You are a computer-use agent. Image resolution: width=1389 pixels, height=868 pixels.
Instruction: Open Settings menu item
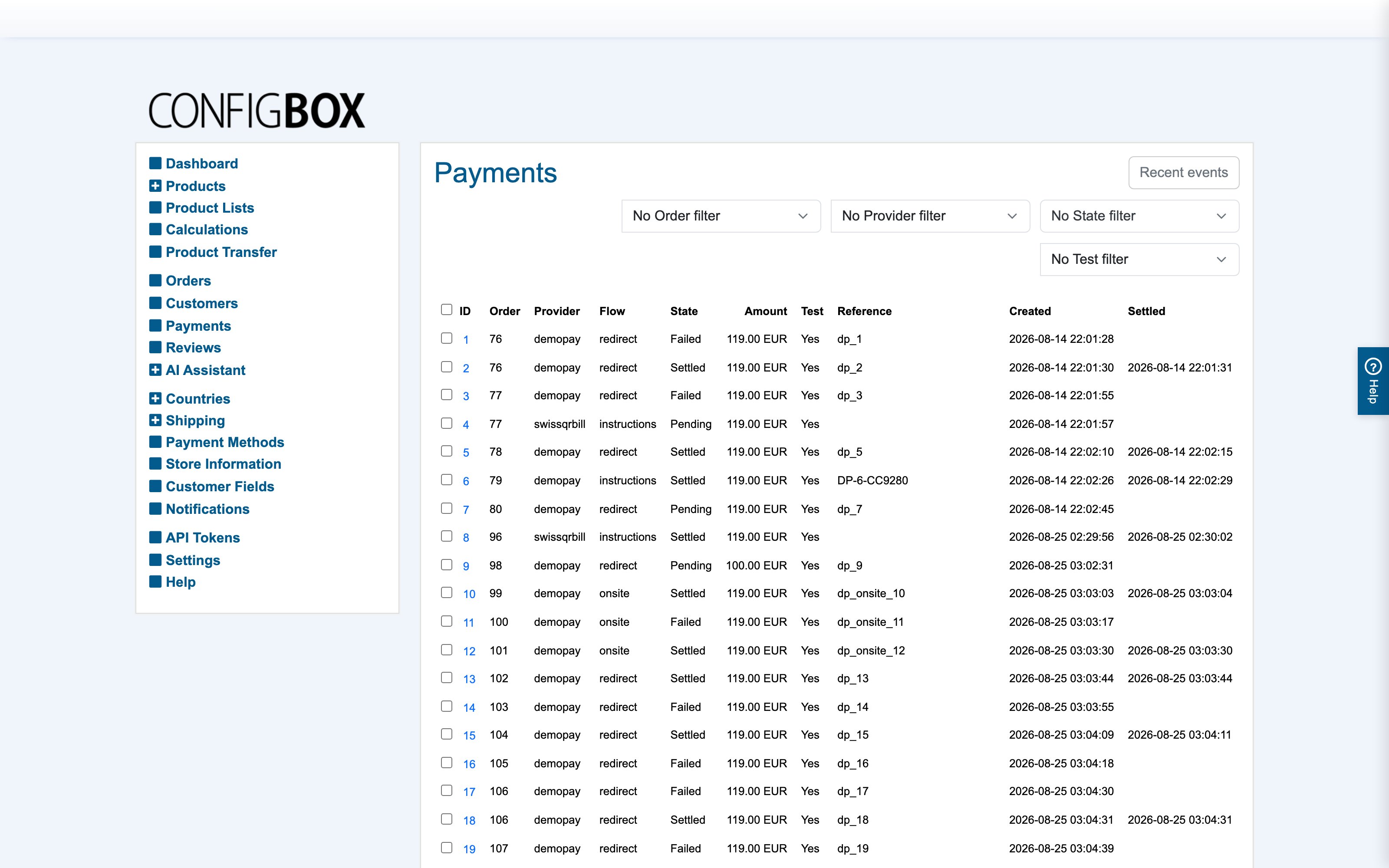click(x=193, y=560)
